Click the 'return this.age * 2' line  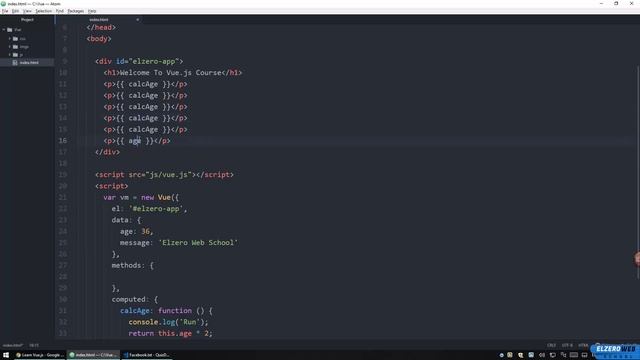(170, 333)
